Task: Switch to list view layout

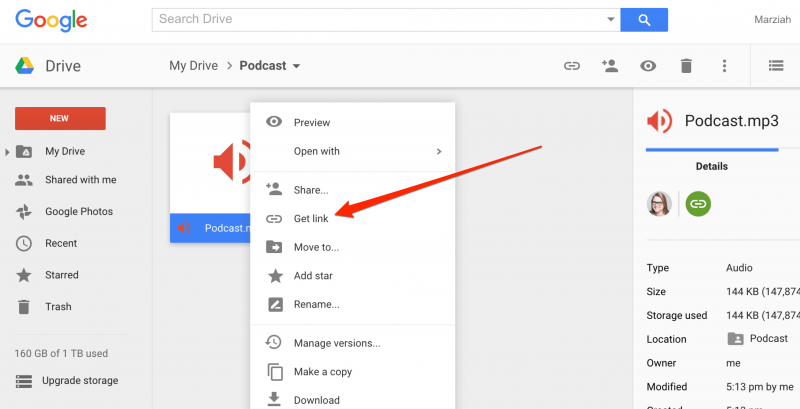Action: point(776,66)
